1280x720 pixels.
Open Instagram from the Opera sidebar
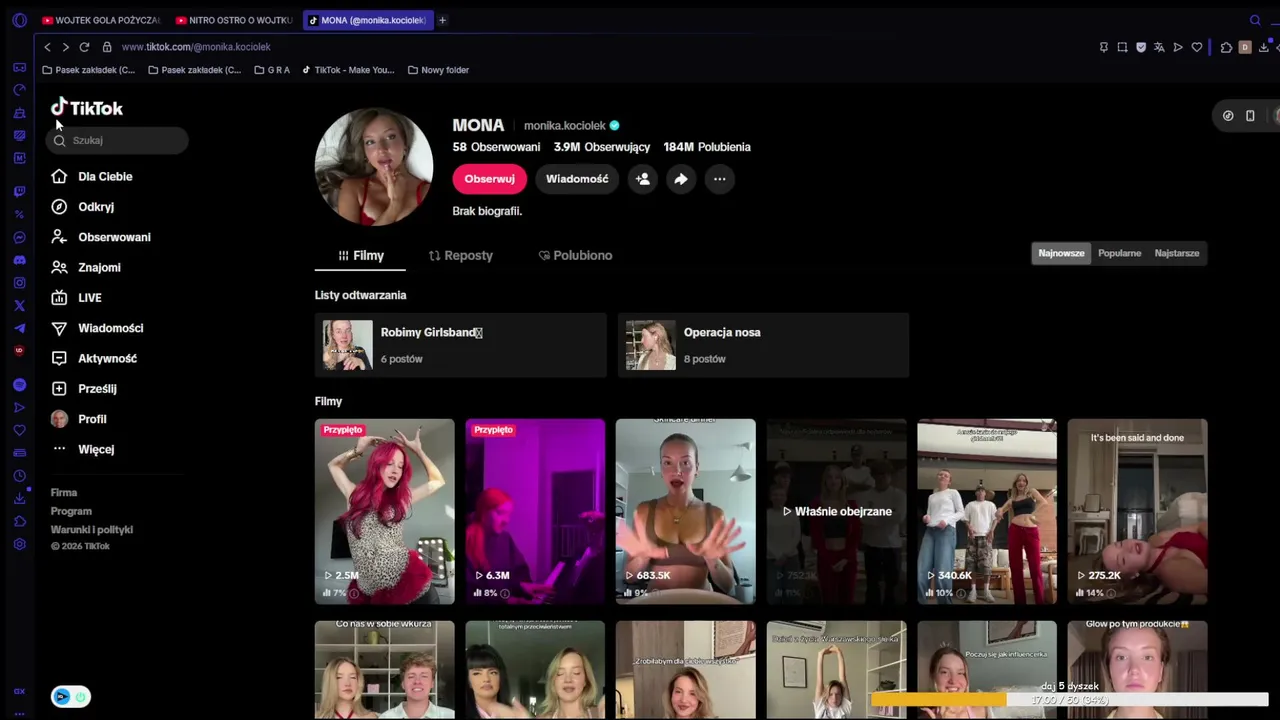click(19, 283)
